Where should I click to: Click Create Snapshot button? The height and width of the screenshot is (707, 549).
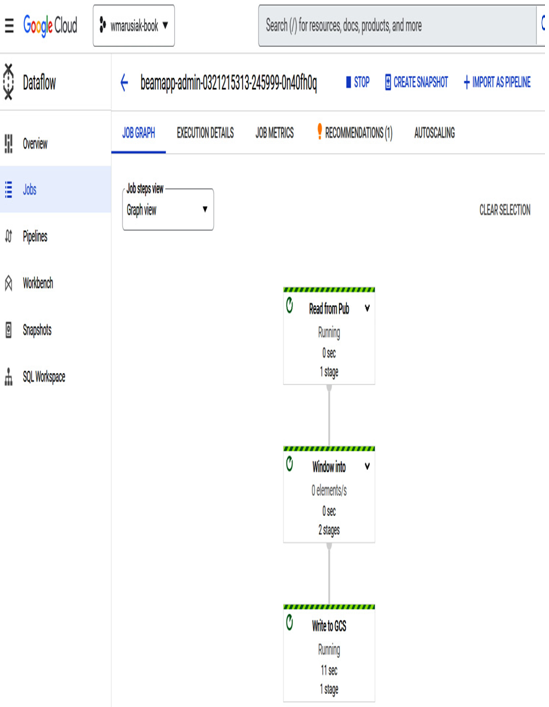coord(416,82)
